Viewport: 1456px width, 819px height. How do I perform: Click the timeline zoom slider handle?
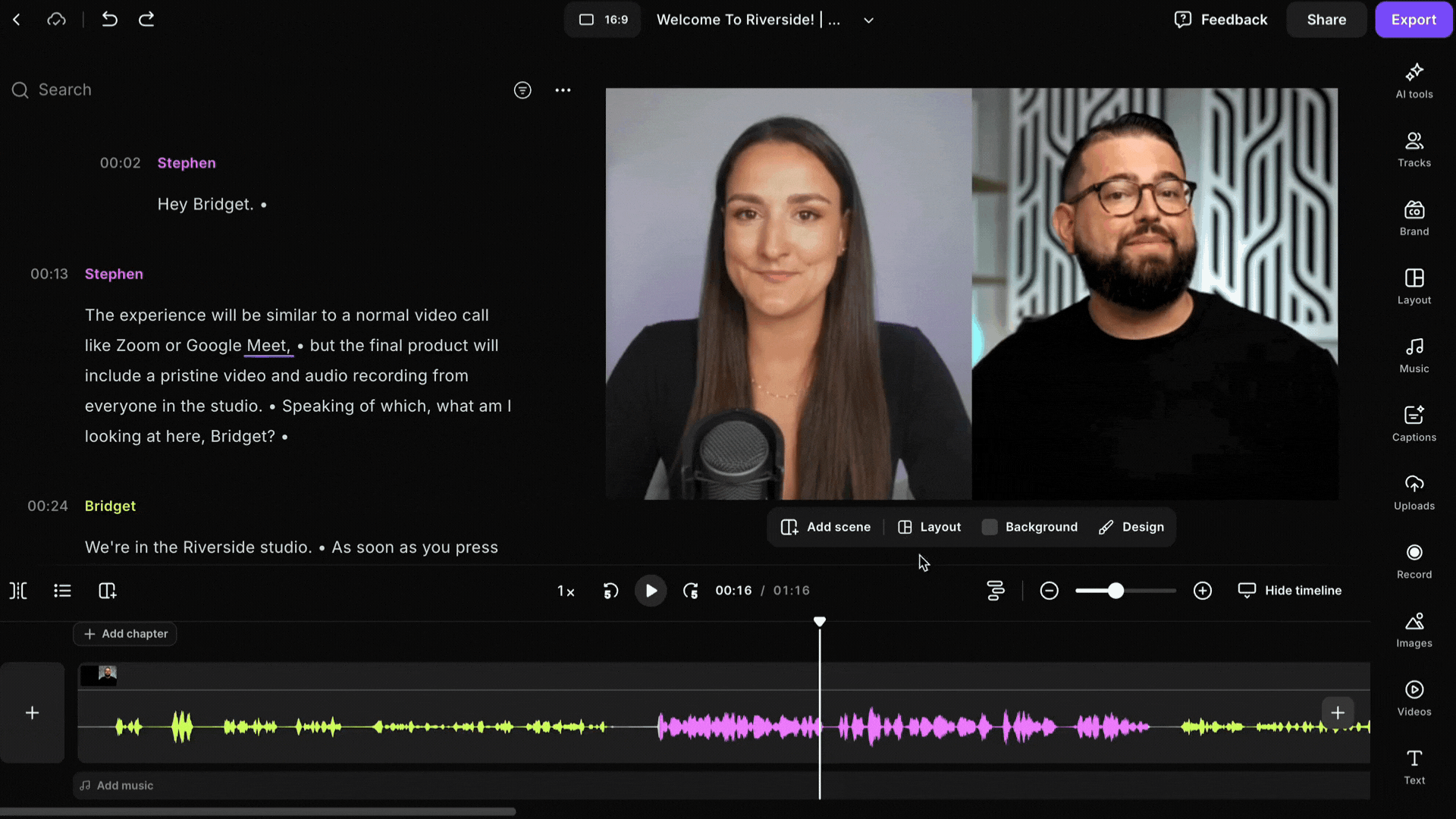pos(1116,591)
